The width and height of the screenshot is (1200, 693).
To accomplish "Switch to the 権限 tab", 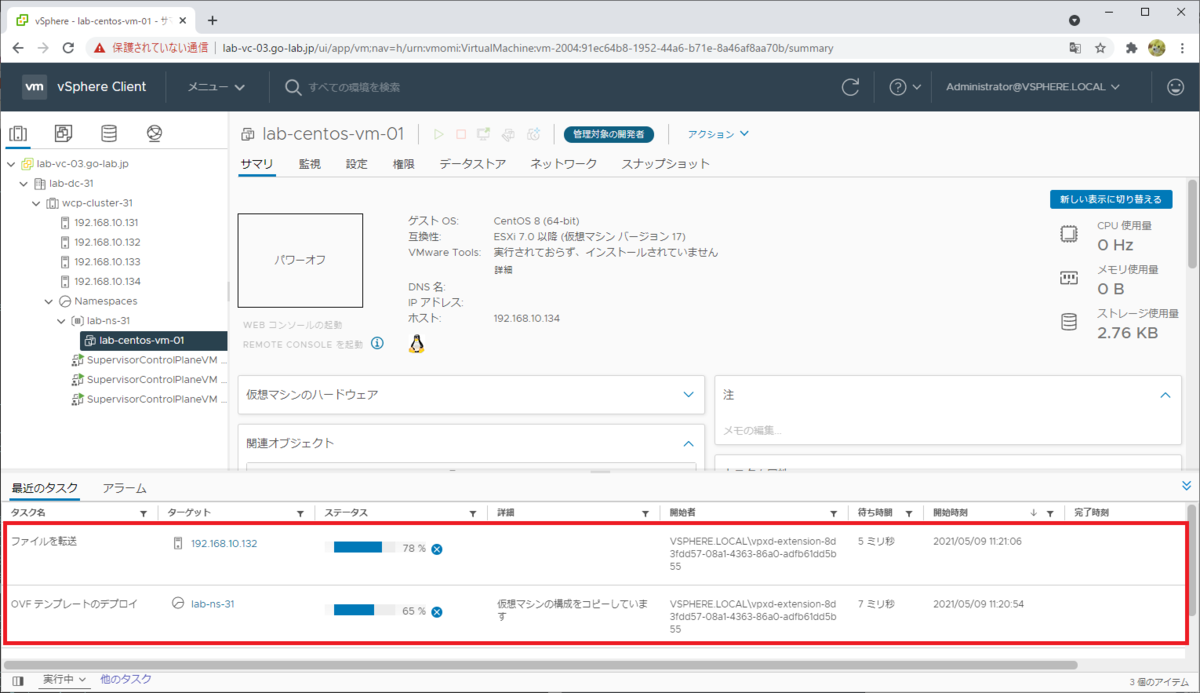I will [x=404, y=164].
